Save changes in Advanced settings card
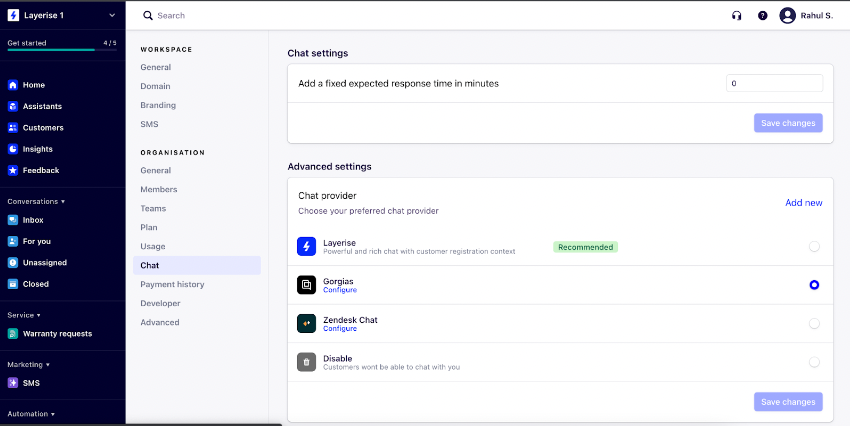The image size is (852, 426). pos(788,402)
